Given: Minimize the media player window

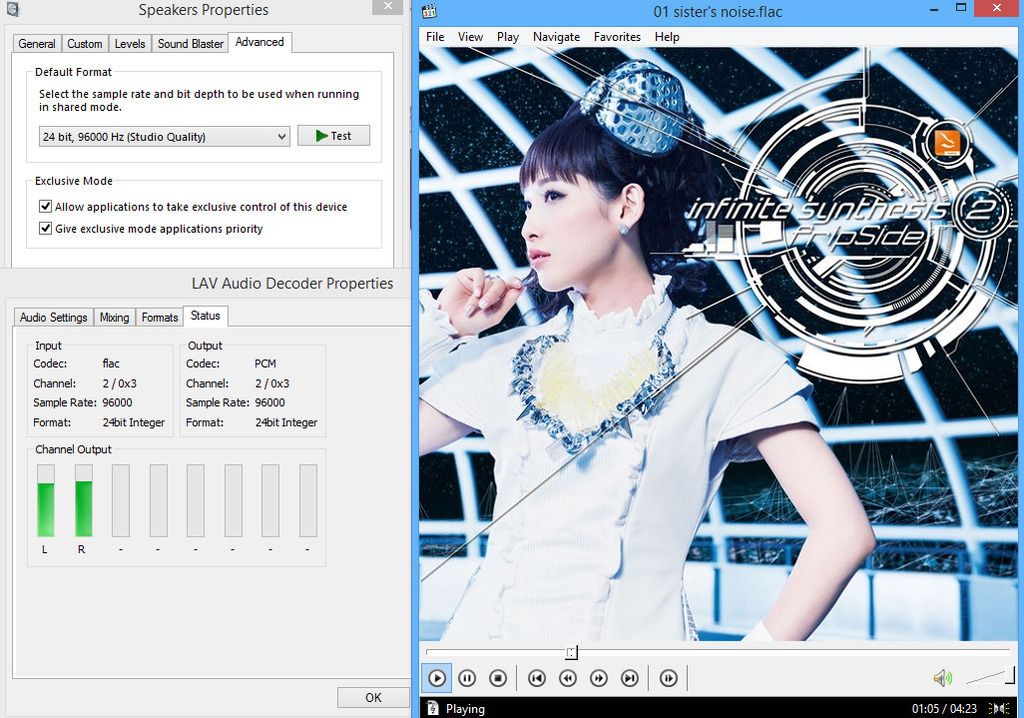Looking at the screenshot, I should click(x=934, y=8).
